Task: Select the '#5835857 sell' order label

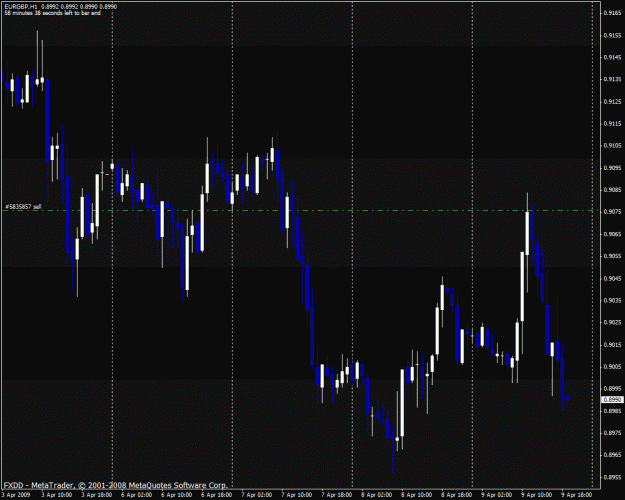Action: point(23,207)
